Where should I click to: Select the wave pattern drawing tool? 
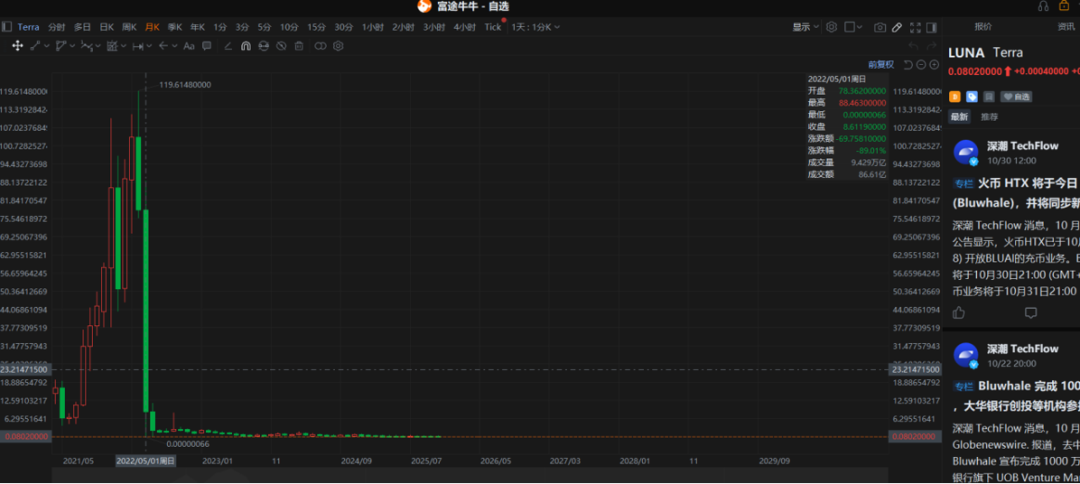87,46
